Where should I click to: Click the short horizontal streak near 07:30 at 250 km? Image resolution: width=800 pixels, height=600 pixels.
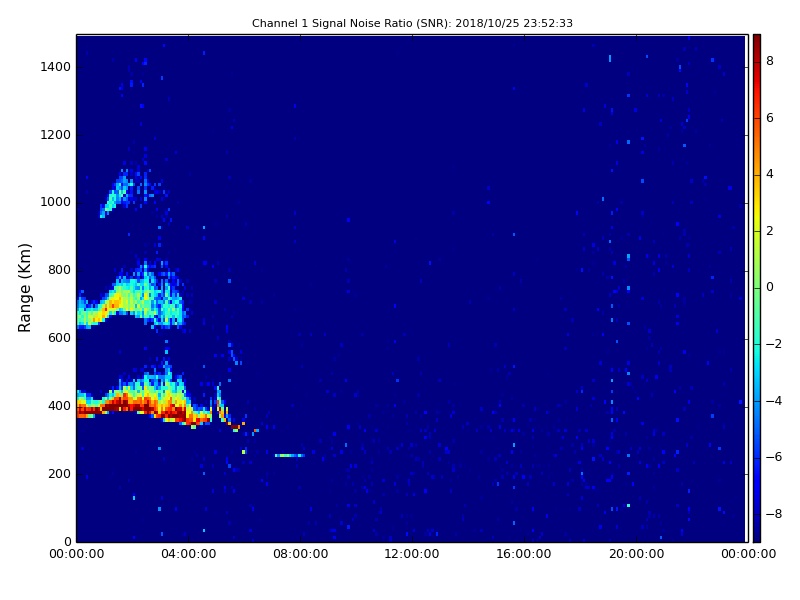pos(289,455)
